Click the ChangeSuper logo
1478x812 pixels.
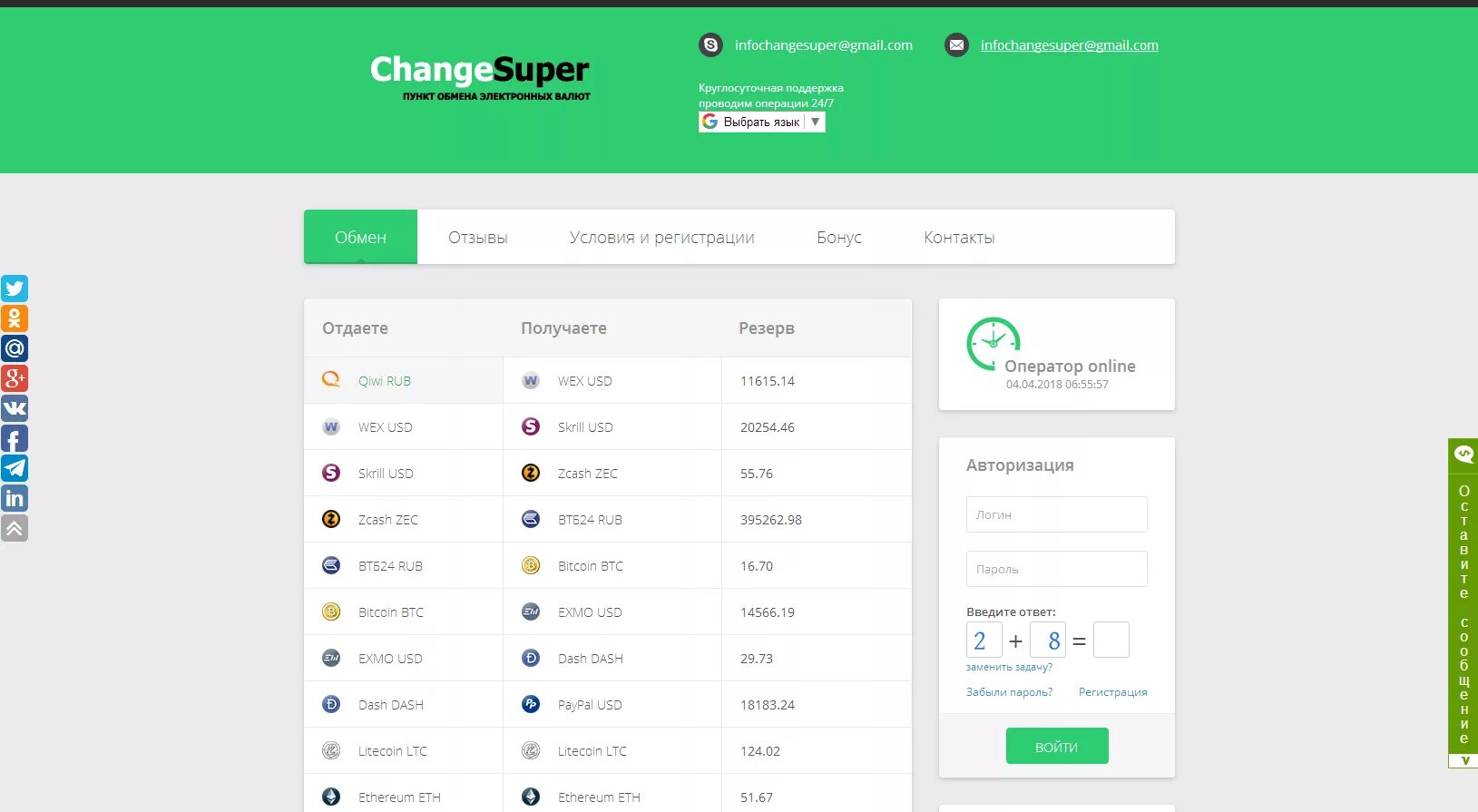[480, 76]
